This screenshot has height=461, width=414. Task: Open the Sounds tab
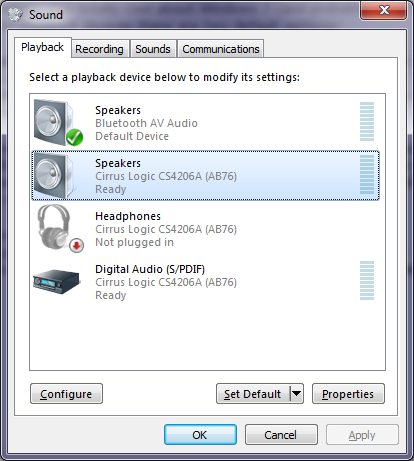pos(153,49)
